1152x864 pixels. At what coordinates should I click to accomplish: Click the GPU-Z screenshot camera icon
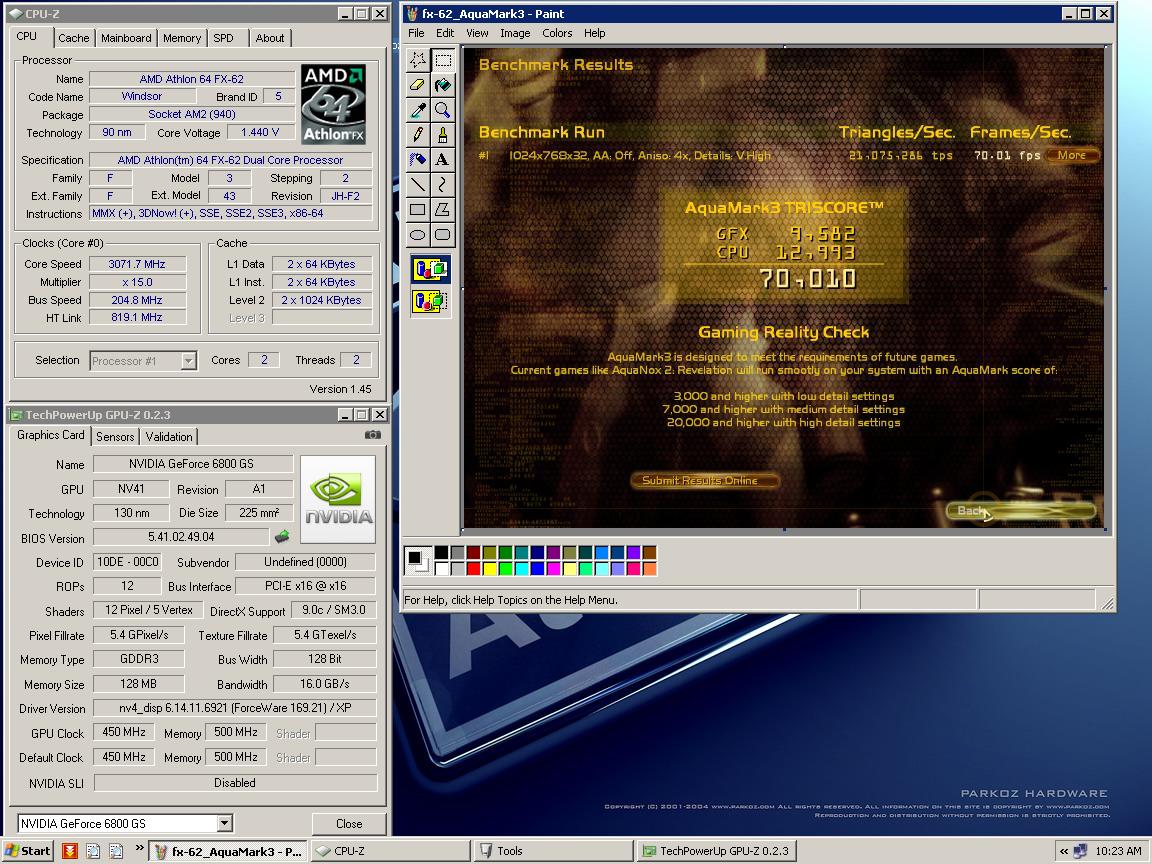pyautogui.click(x=373, y=435)
